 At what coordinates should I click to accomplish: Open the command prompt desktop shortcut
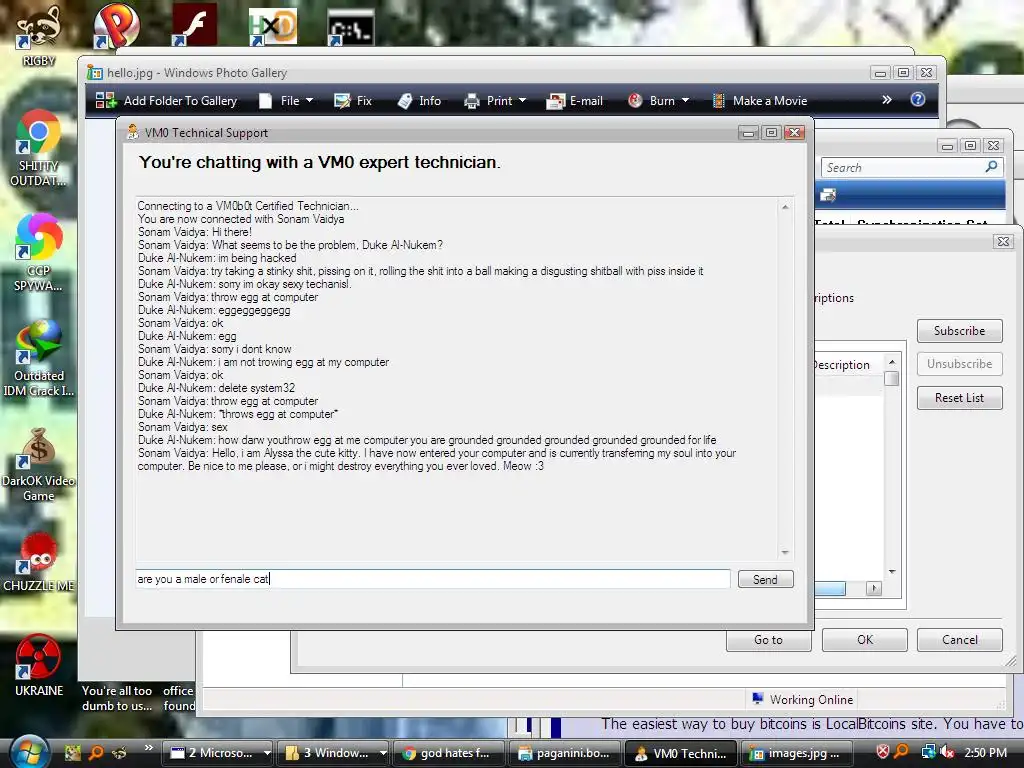351,27
